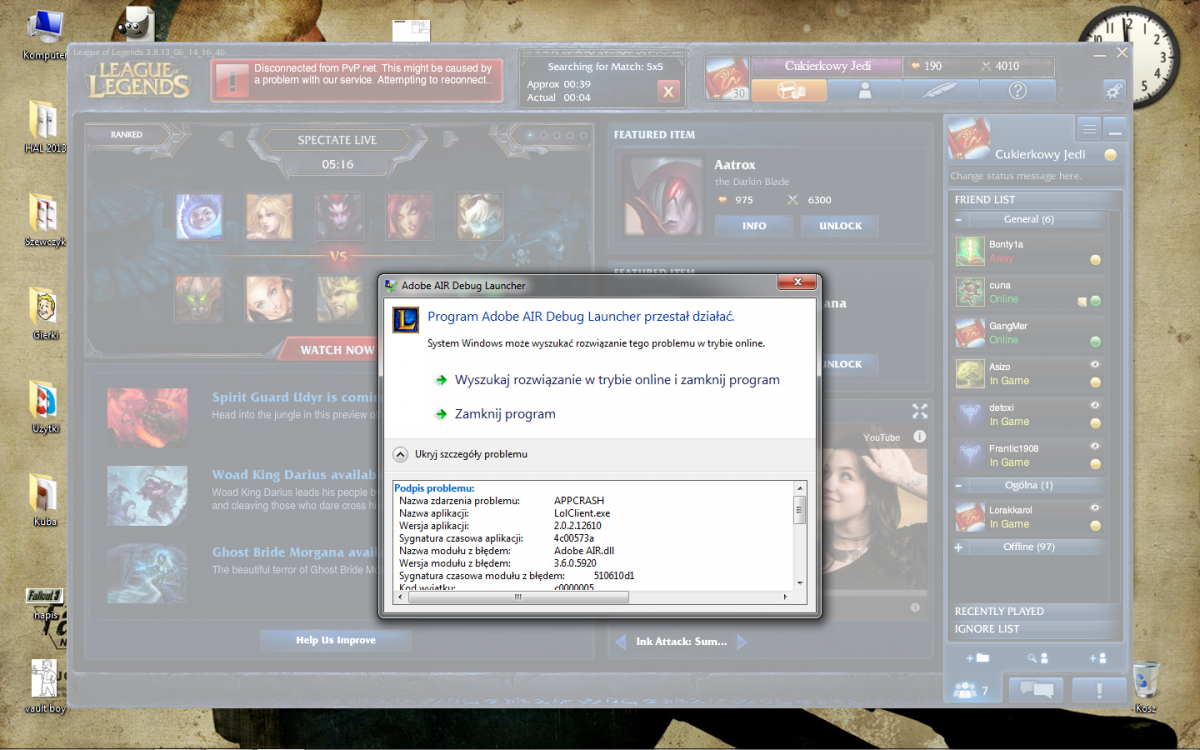Viewport: 1200px width, 750px height.
Task: Open Woad King Darius news headline
Action: 295,475
